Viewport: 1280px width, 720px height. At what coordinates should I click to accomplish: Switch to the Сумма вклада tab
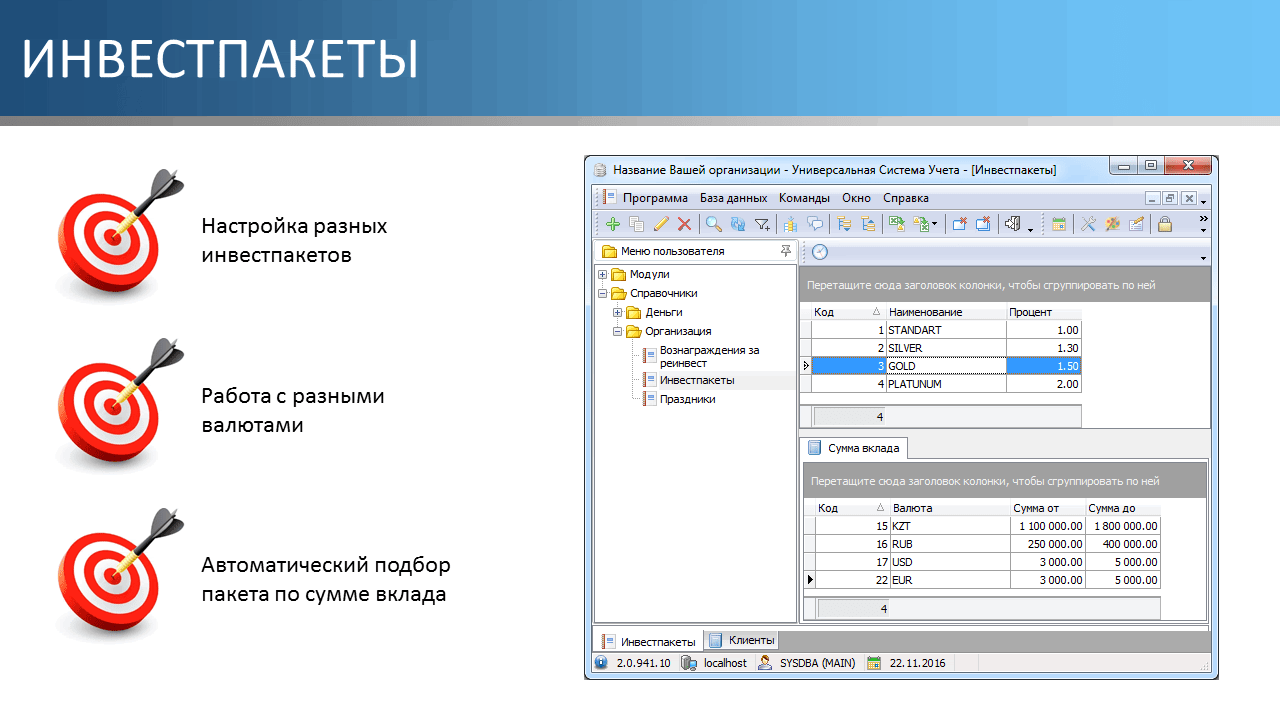[x=854, y=448]
